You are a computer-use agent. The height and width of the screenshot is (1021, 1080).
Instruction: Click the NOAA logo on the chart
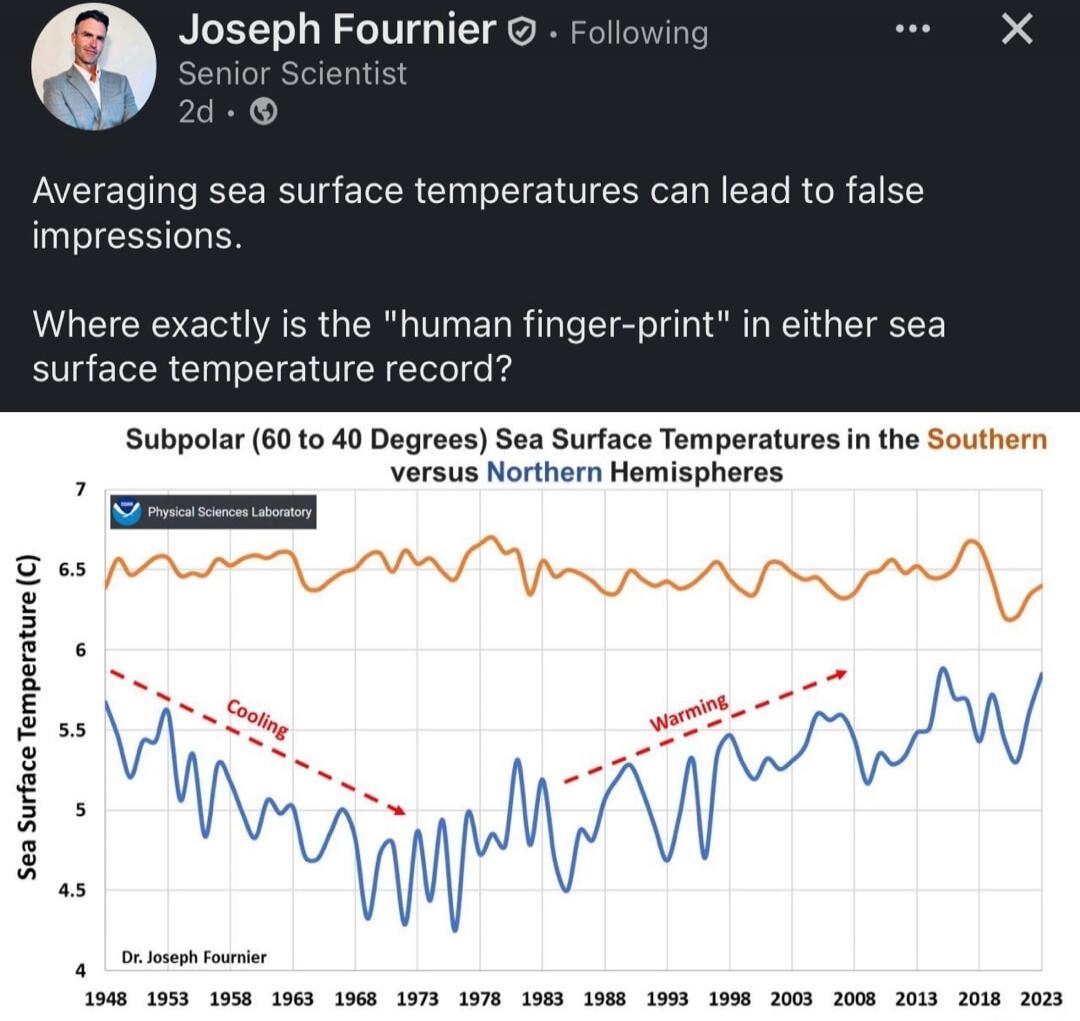click(x=126, y=511)
